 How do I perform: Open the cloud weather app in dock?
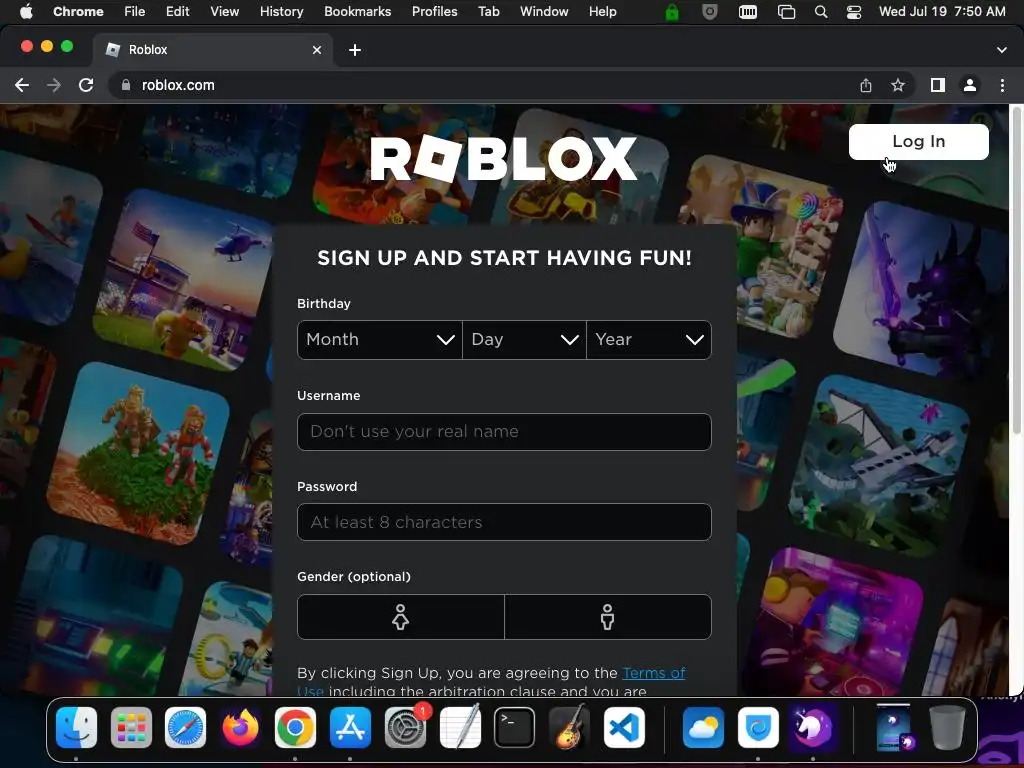click(x=703, y=728)
